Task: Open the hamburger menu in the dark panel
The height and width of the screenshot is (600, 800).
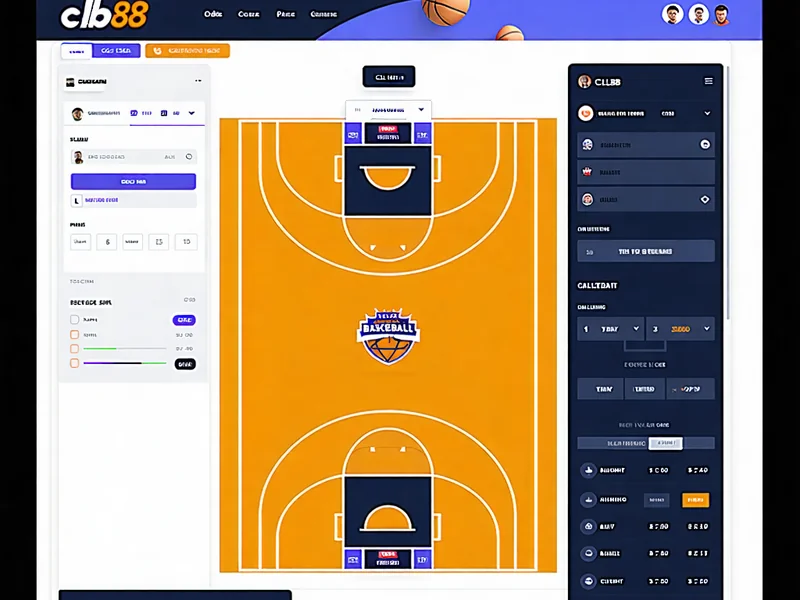Action: [709, 81]
